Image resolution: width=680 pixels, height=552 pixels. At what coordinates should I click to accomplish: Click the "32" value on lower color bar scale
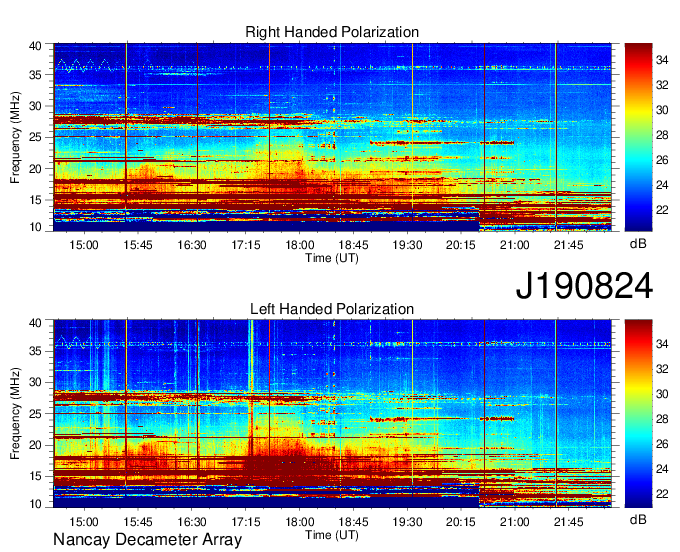(x=662, y=369)
